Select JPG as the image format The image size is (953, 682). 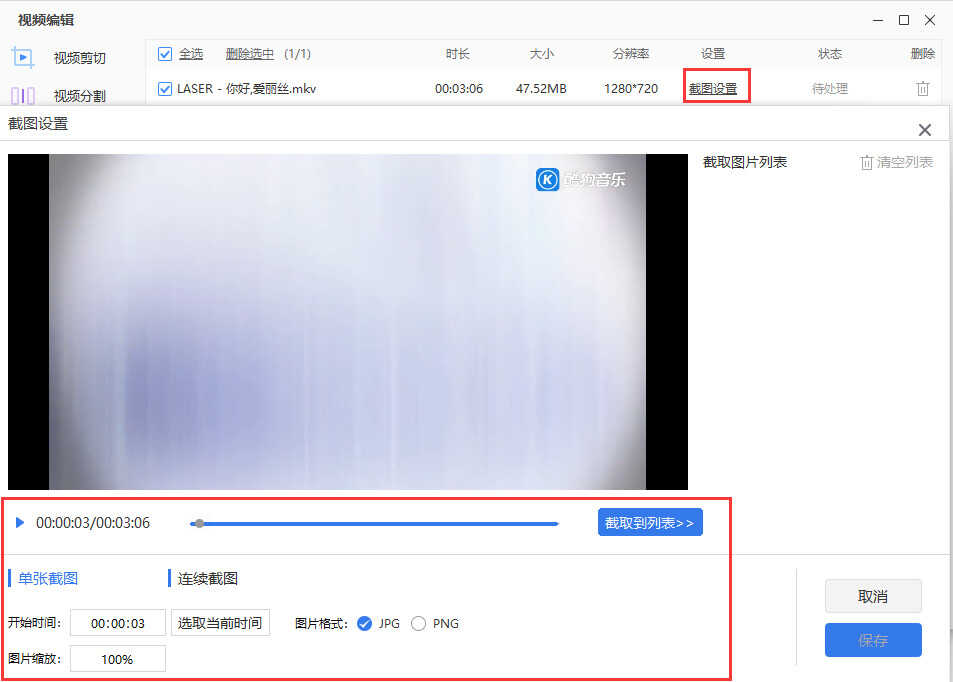365,623
